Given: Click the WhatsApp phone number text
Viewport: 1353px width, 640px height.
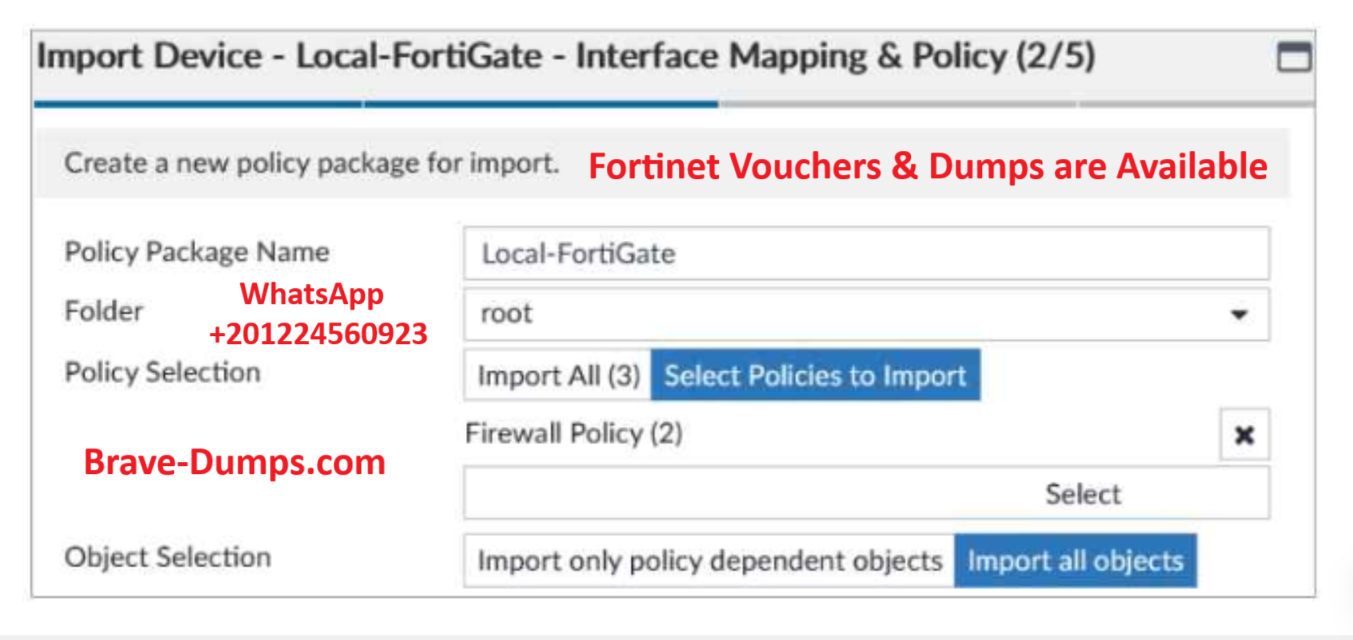Looking at the screenshot, I should pos(318,333).
